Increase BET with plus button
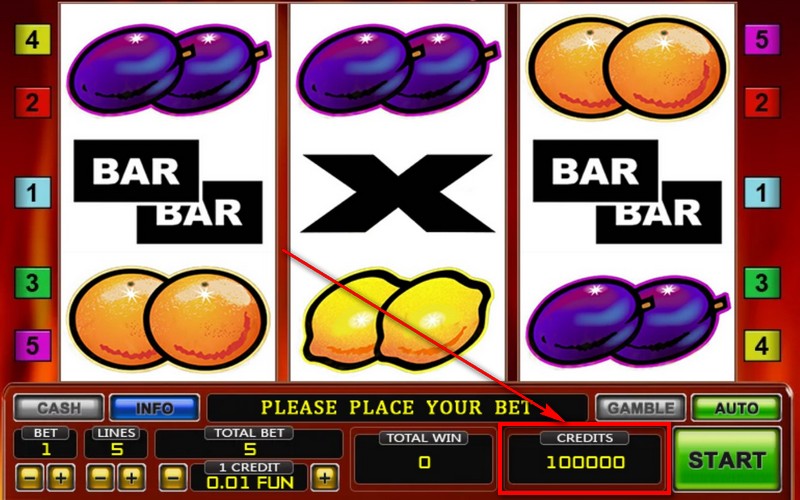 [61, 478]
